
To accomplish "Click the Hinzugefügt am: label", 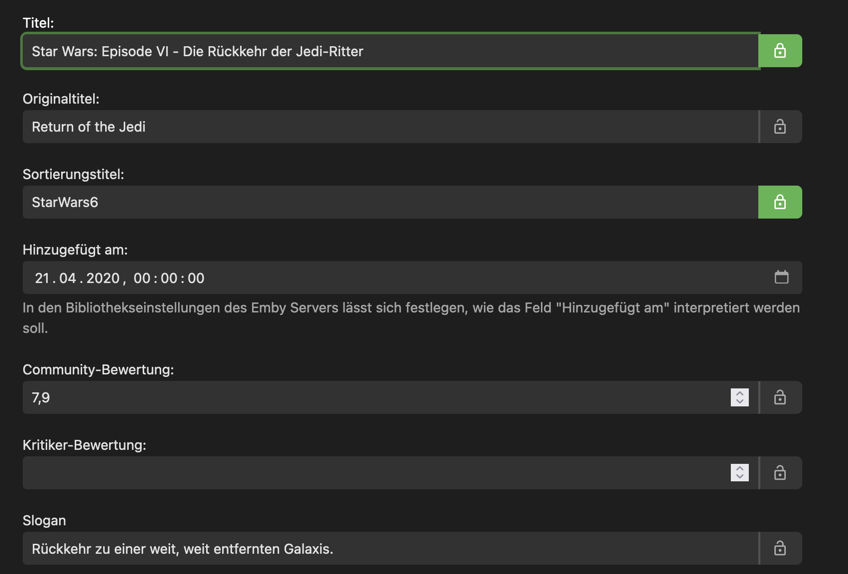I will 75,250.
